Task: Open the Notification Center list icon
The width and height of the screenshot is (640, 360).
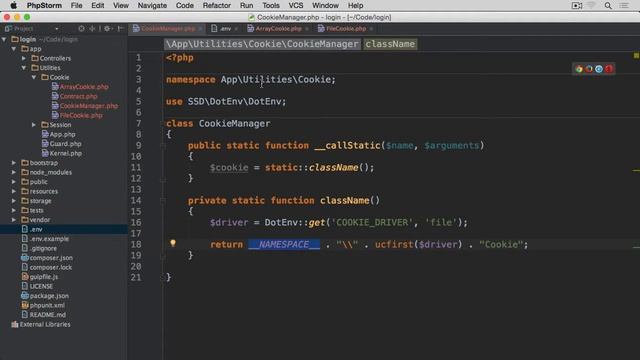Action: [x=624, y=5]
